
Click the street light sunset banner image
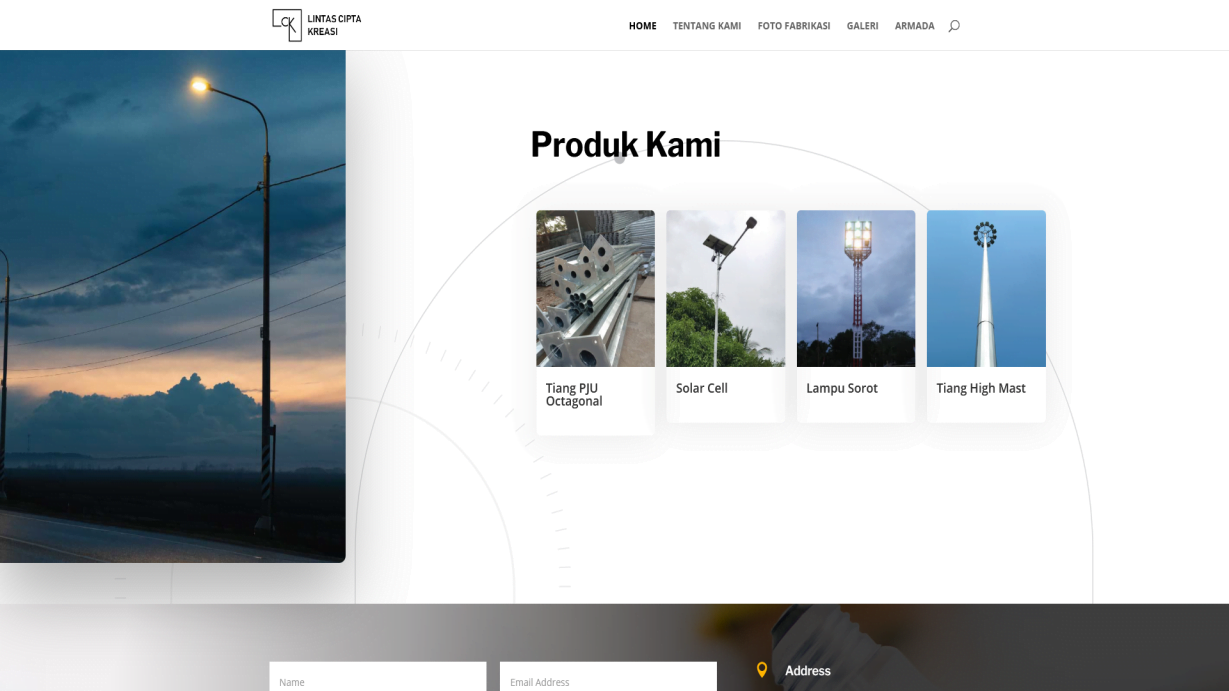(173, 306)
